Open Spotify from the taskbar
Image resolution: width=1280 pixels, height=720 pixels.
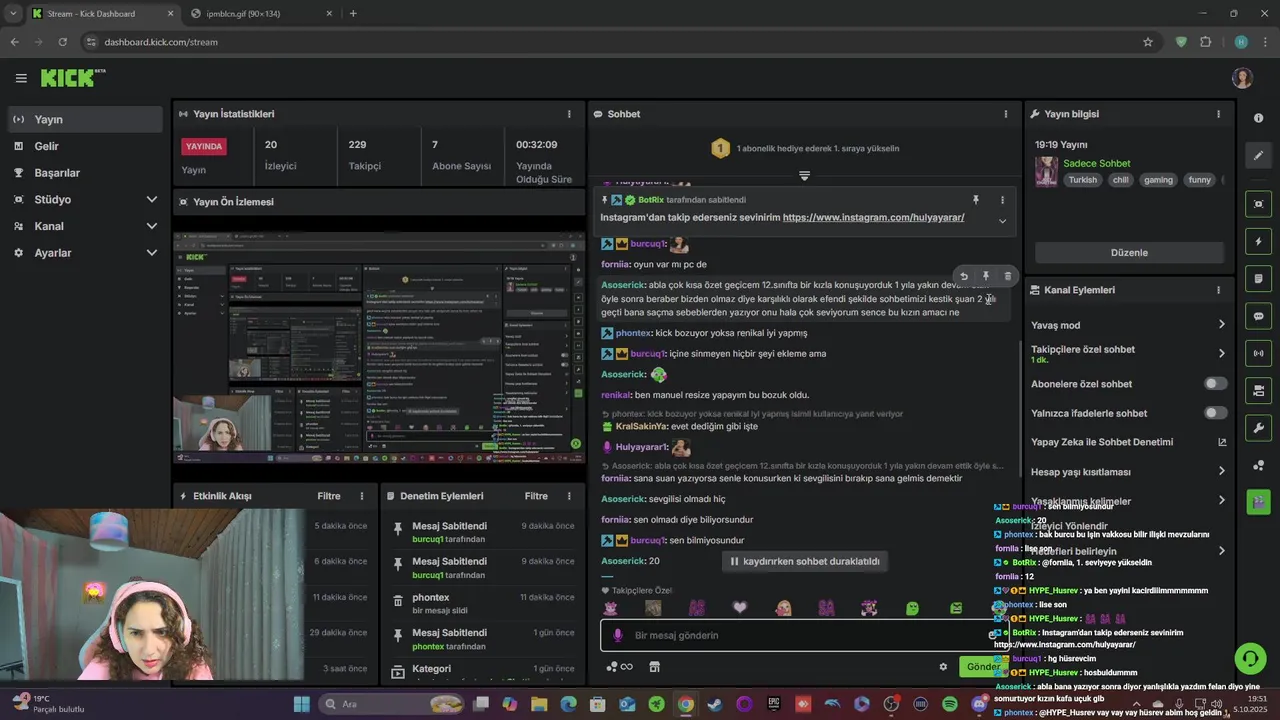point(950,704)
